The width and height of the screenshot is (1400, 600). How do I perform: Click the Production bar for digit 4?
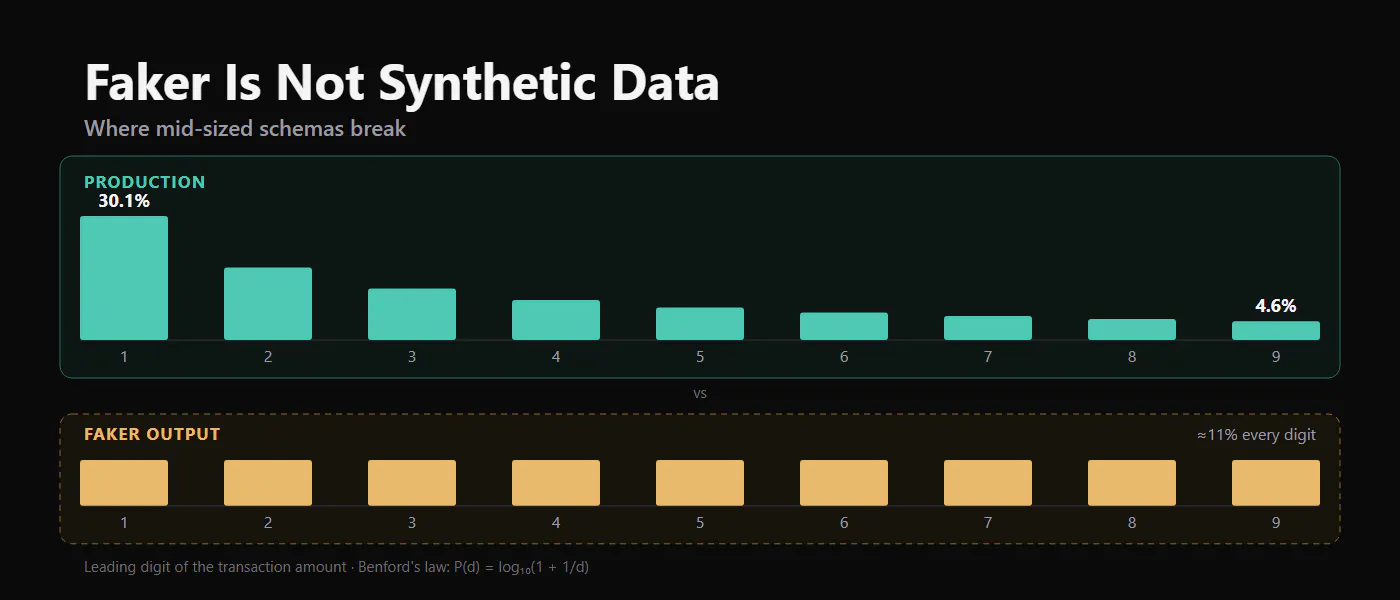(556, 320)
